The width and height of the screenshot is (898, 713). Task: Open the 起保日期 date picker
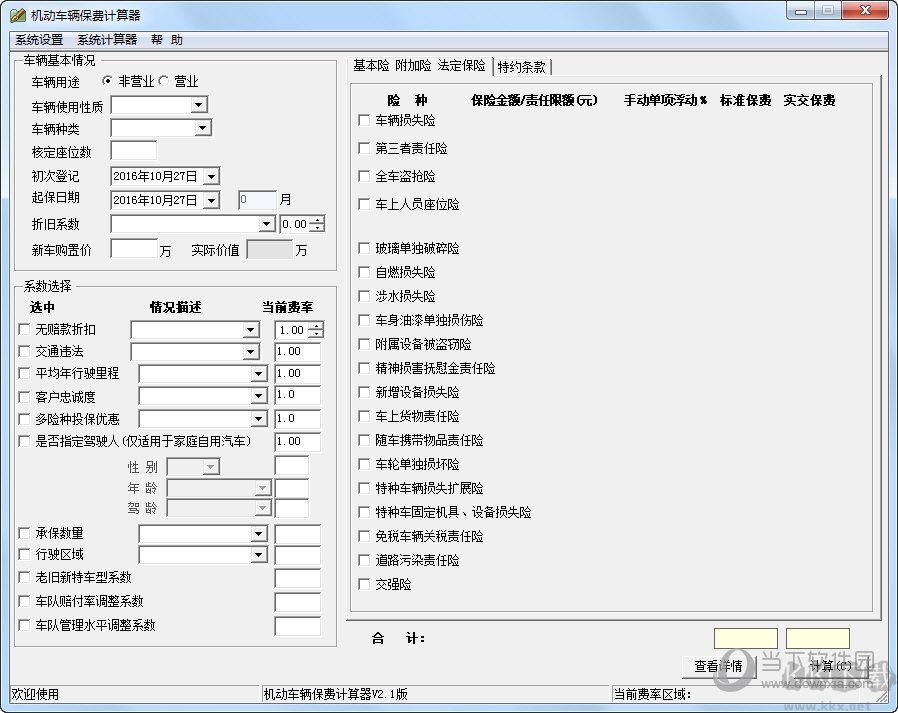(x=211, y=200)
